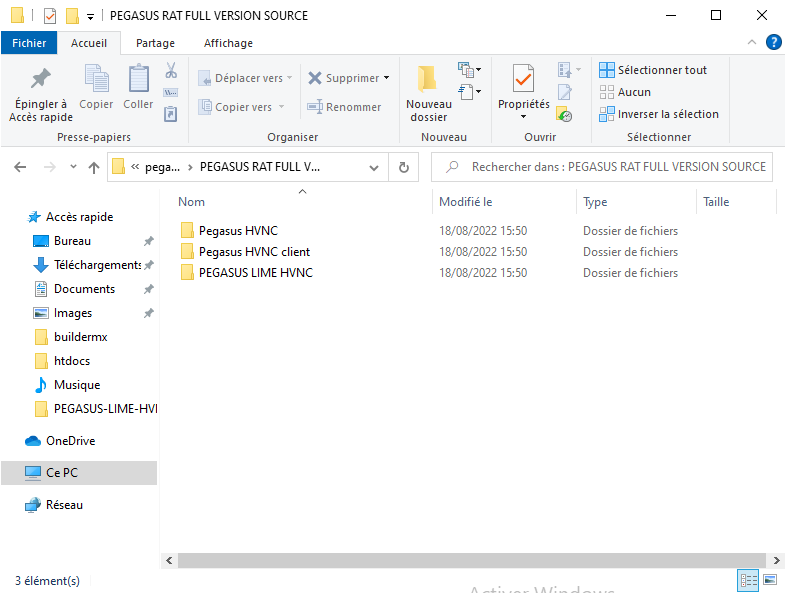Click the pega... breadcrumb segment
Image resolution: width=786 pixels, height=593 pixels.
(x=162, y=167)
